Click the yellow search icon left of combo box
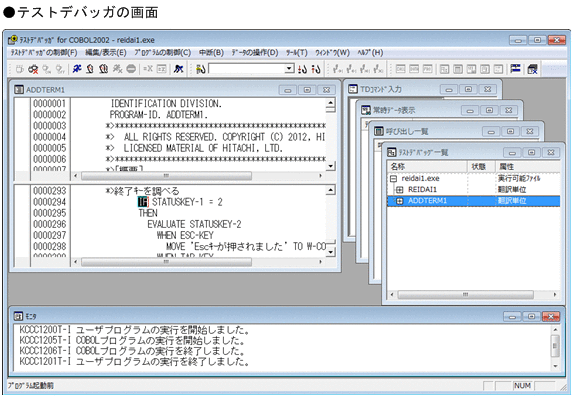The height and width of the screenshot is (399, 575). [201, 69]
